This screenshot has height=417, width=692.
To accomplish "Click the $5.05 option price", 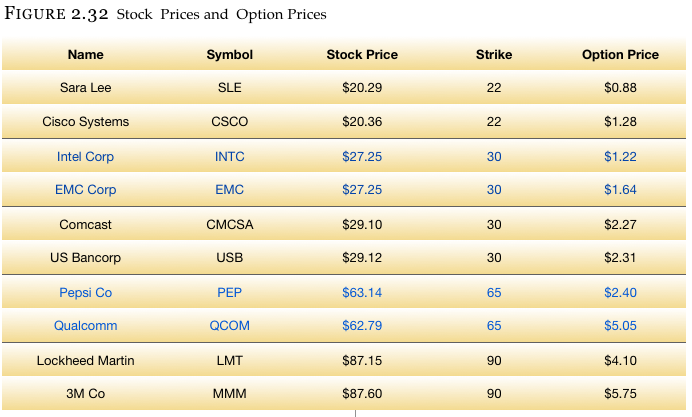I will [620, 326].
